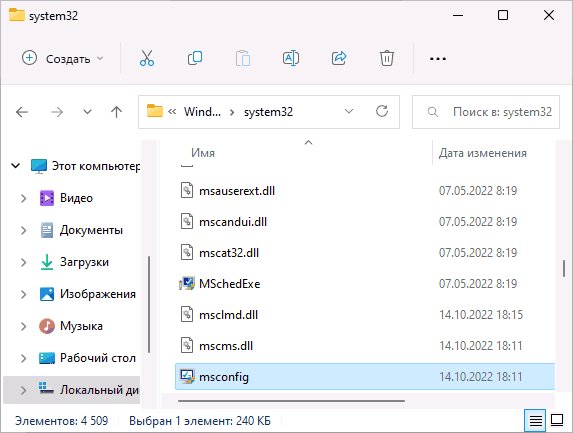Click the mscat32.dll date 07.05.2022 8:19
Screen dimensions: 573x433
coord(478,253)
